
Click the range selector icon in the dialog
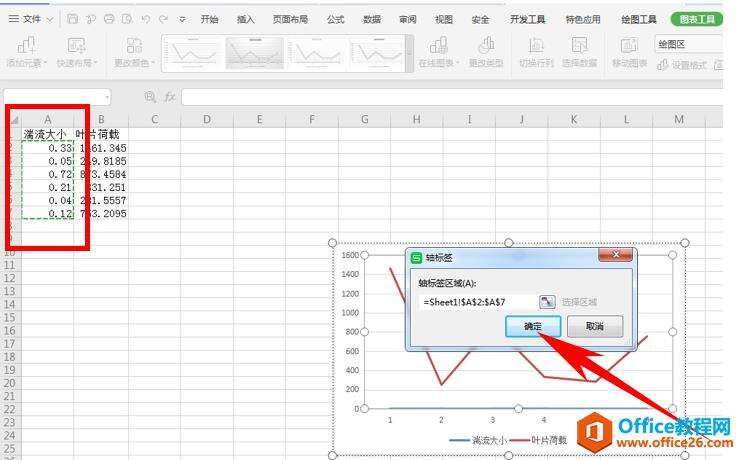547,301
